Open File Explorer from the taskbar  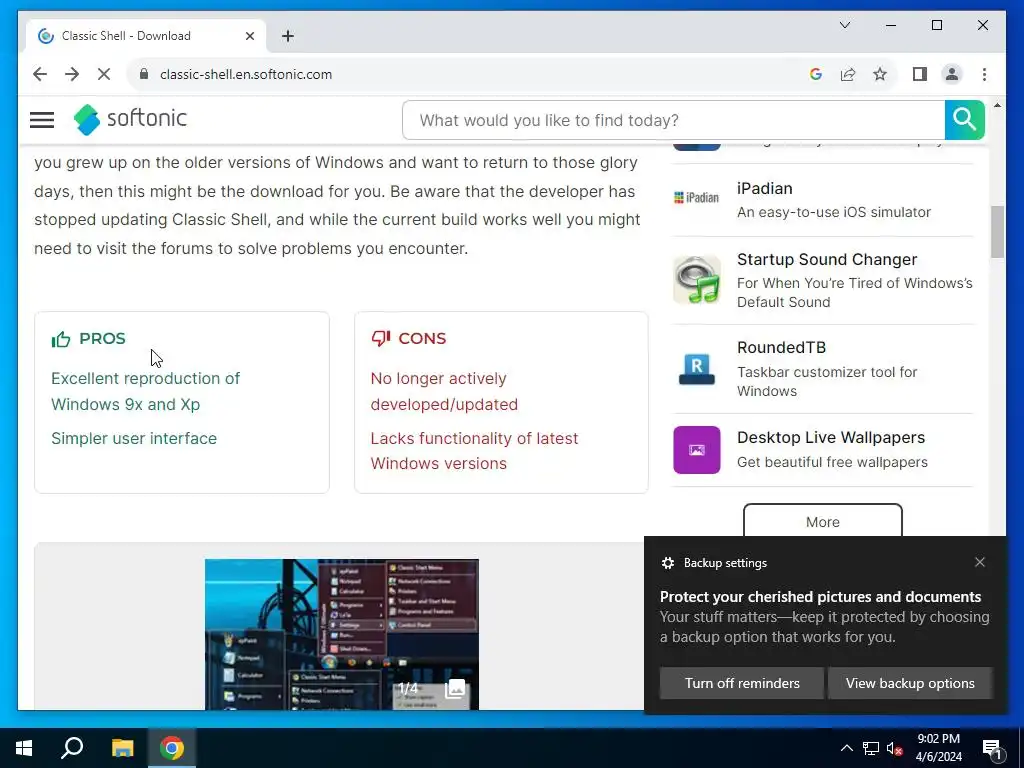pyautogui.click(x=122, y=748)
